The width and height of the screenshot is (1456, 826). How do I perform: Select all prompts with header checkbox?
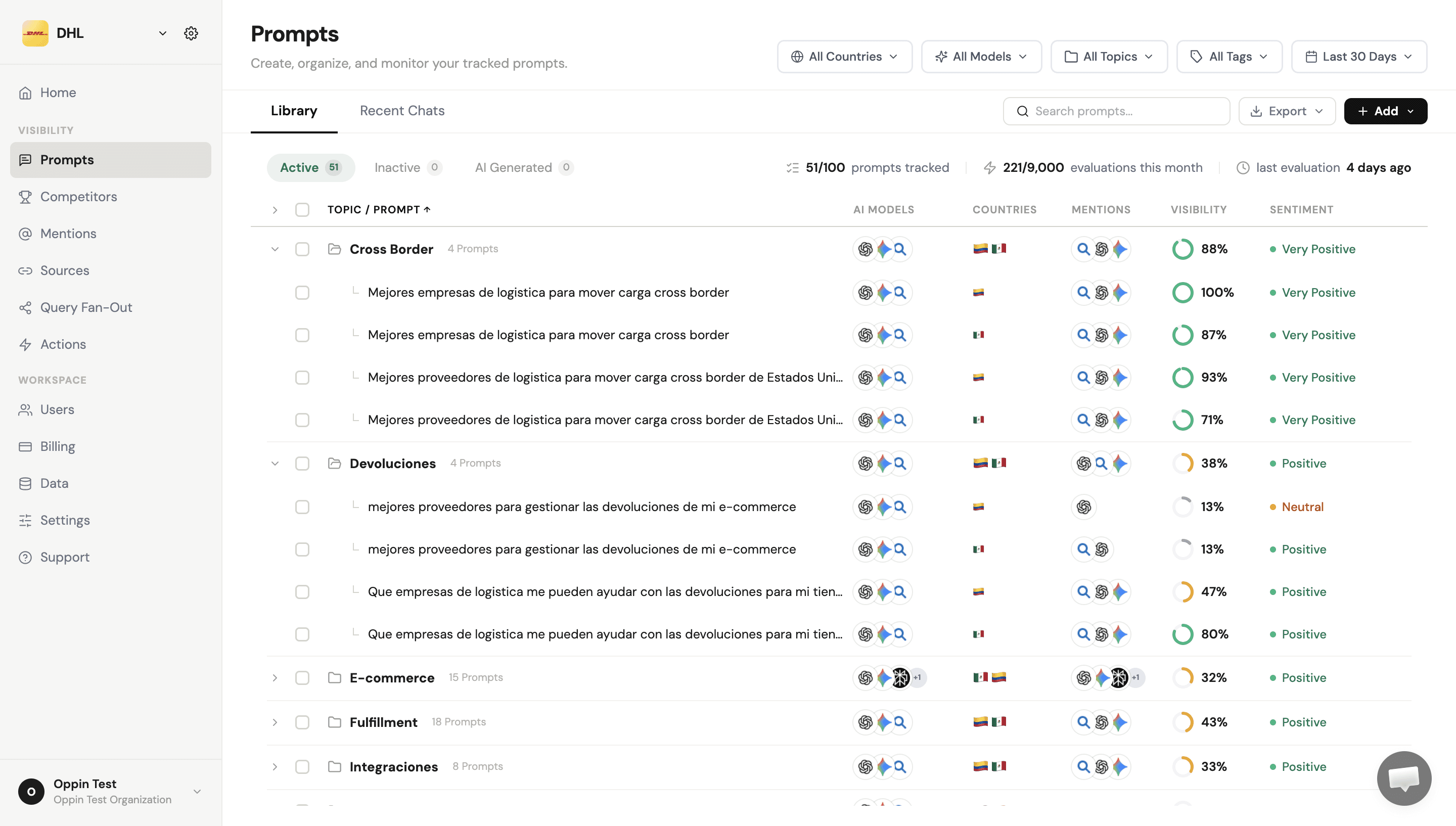[302, 210]
